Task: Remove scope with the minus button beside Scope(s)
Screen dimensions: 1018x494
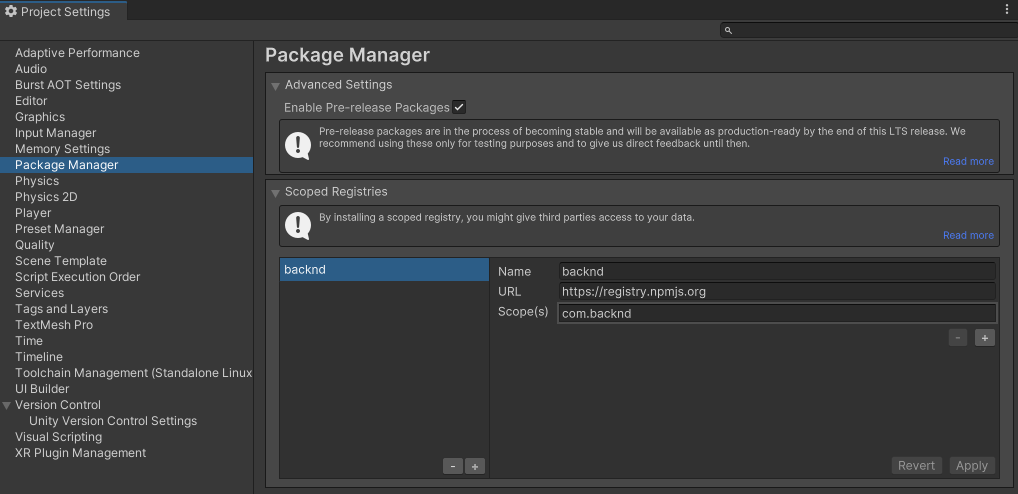Action: (x=958, y=338)
